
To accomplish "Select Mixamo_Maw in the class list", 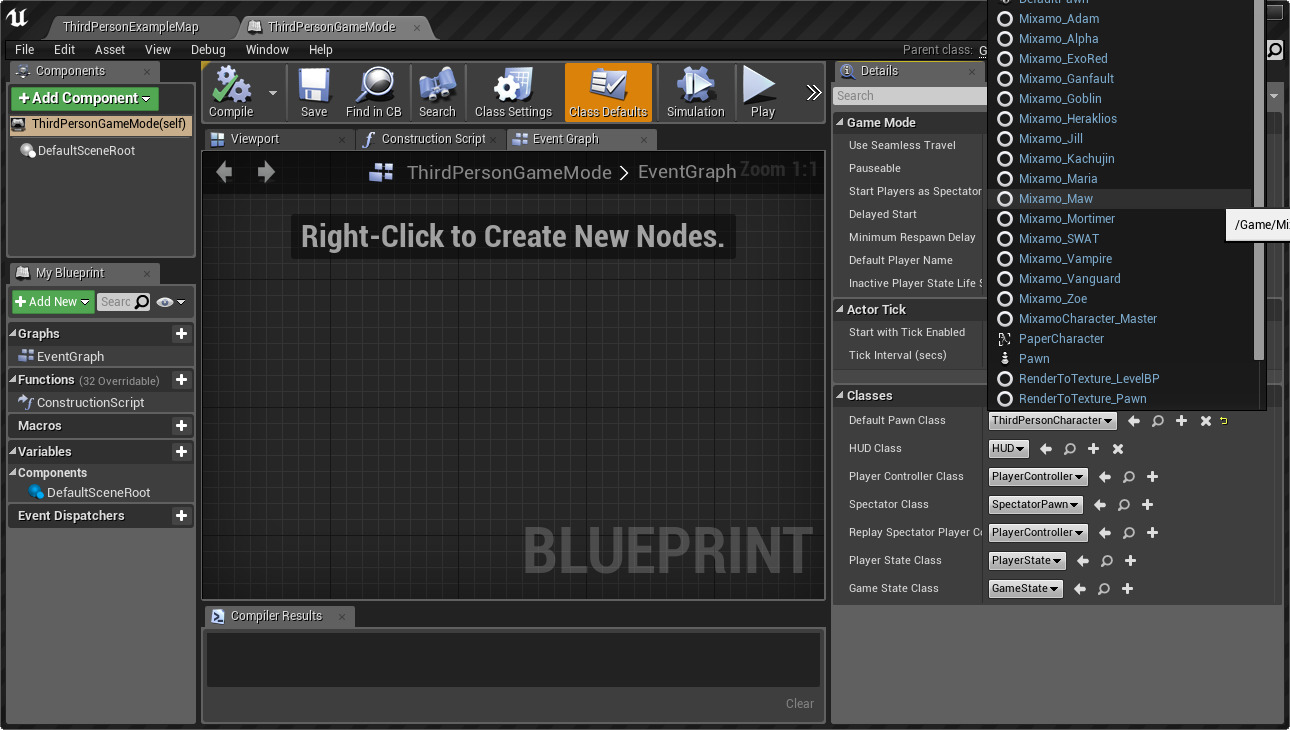I will 1055,199.
